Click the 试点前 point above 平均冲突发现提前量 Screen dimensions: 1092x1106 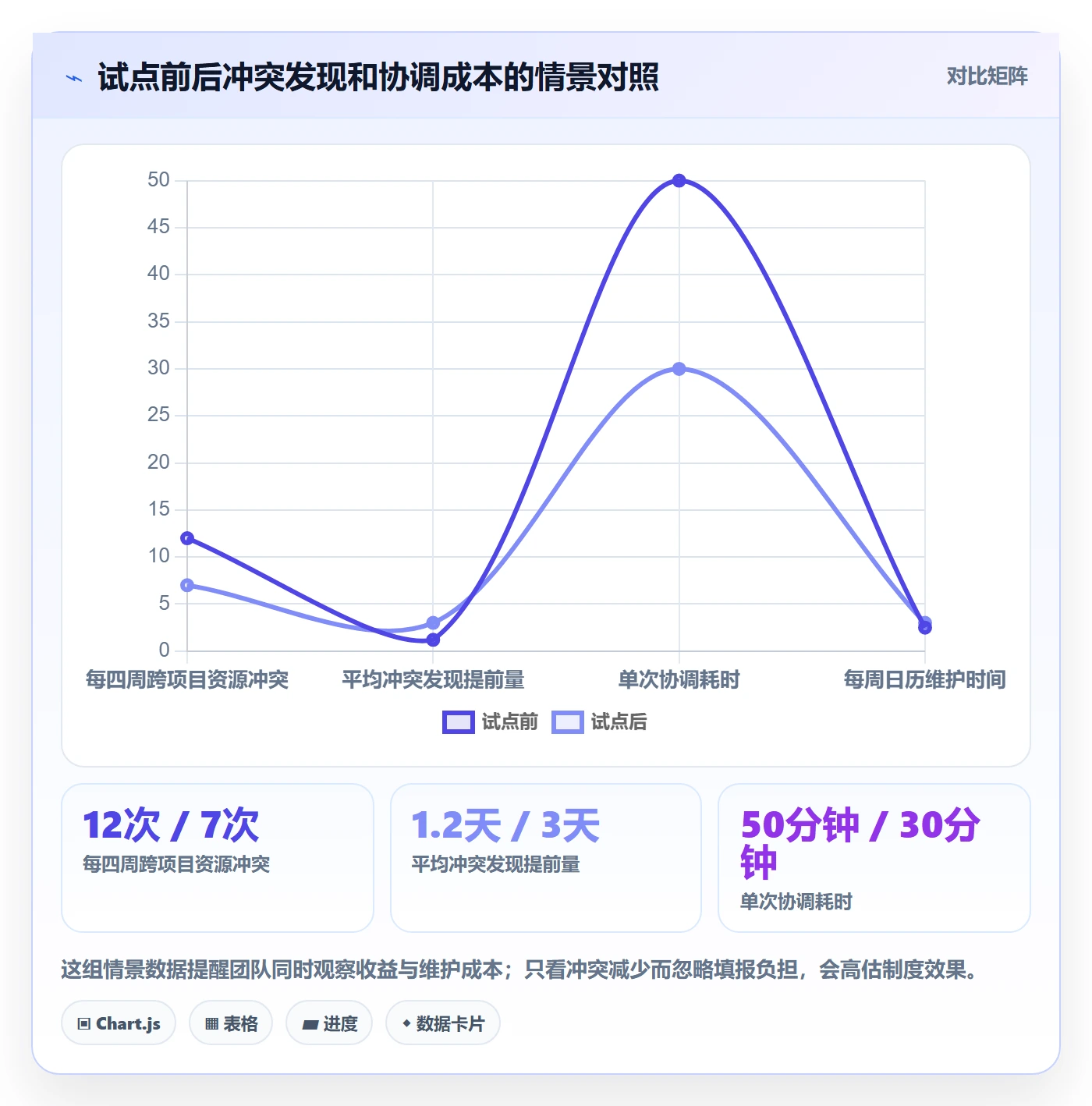click(433, 640)
